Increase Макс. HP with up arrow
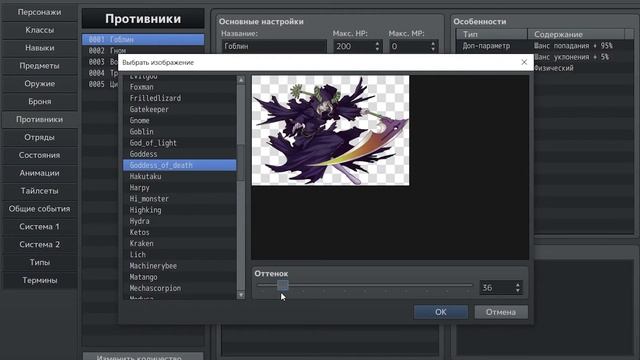The image size is (640, 360). (377, 43)
